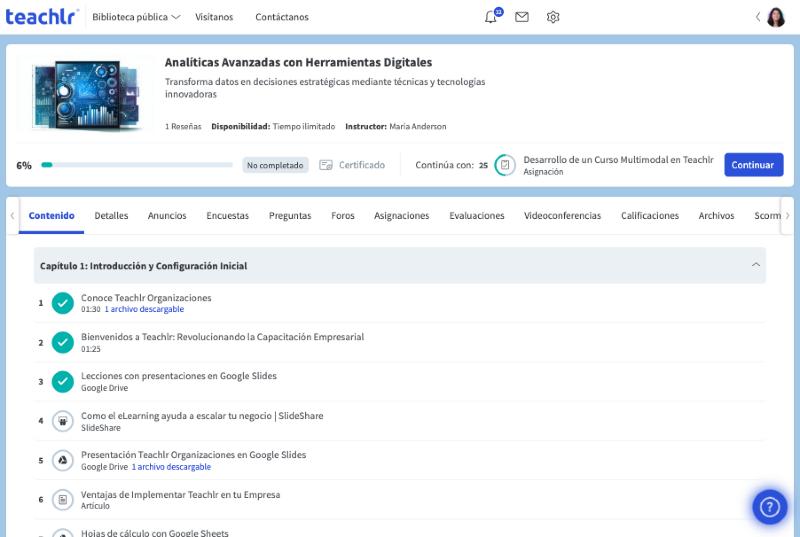Viewport: 800px width, 537px height.
Task: Expand the Biblioteca pública dropdown
Action: (x=136, y=17)
